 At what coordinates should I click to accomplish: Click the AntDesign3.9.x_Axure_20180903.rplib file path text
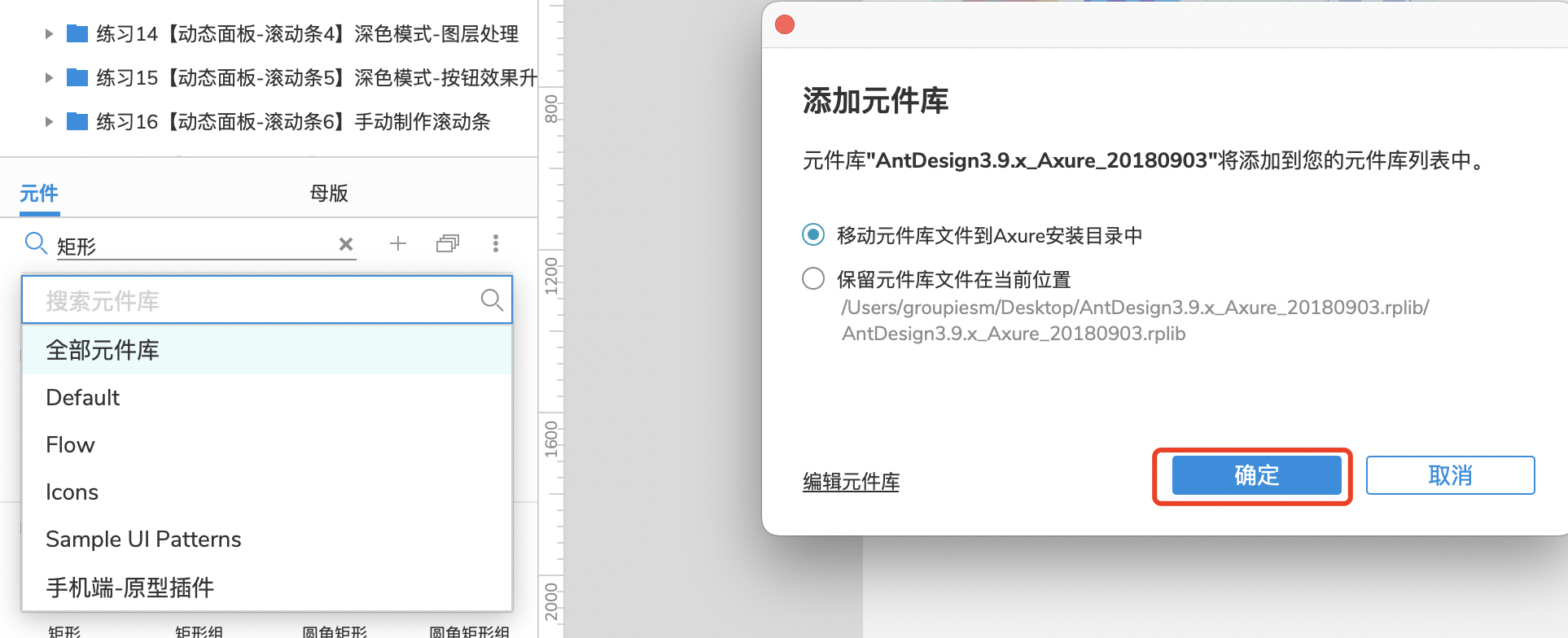point(1135,320)
